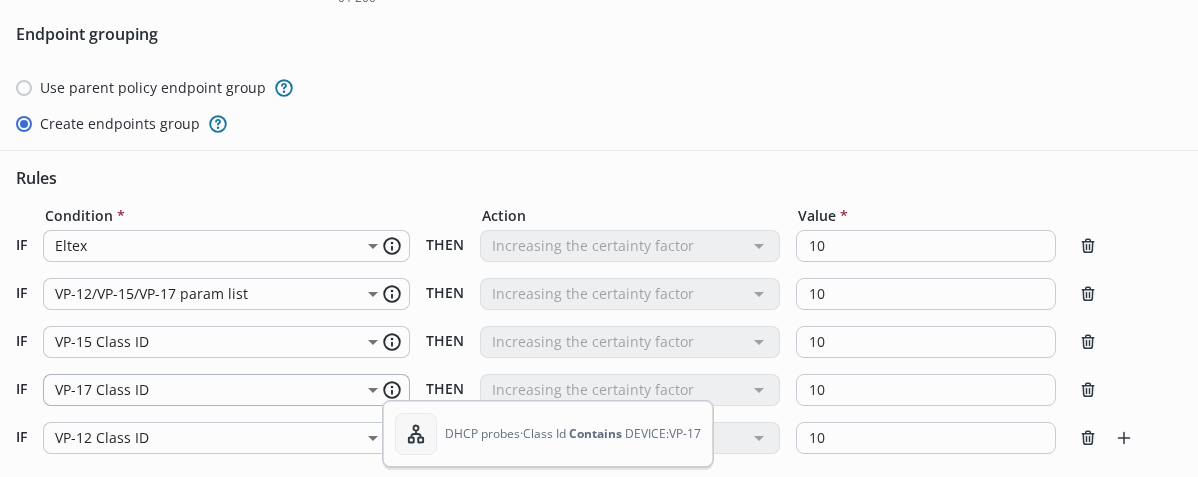1198x477 pixels.
Task: Click the DHCP probes network icon in tooltip
Action: tap(416, 434)
